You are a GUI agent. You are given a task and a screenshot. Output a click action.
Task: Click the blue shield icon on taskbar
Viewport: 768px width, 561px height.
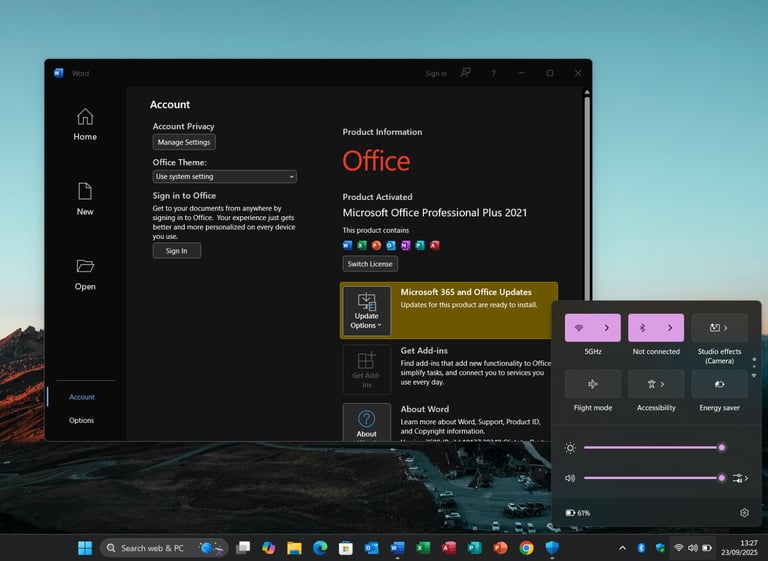click(x=552, y=548)
